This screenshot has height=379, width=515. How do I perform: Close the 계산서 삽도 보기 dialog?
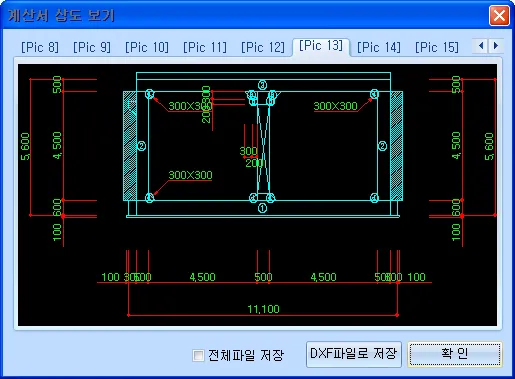pos(499,15)
